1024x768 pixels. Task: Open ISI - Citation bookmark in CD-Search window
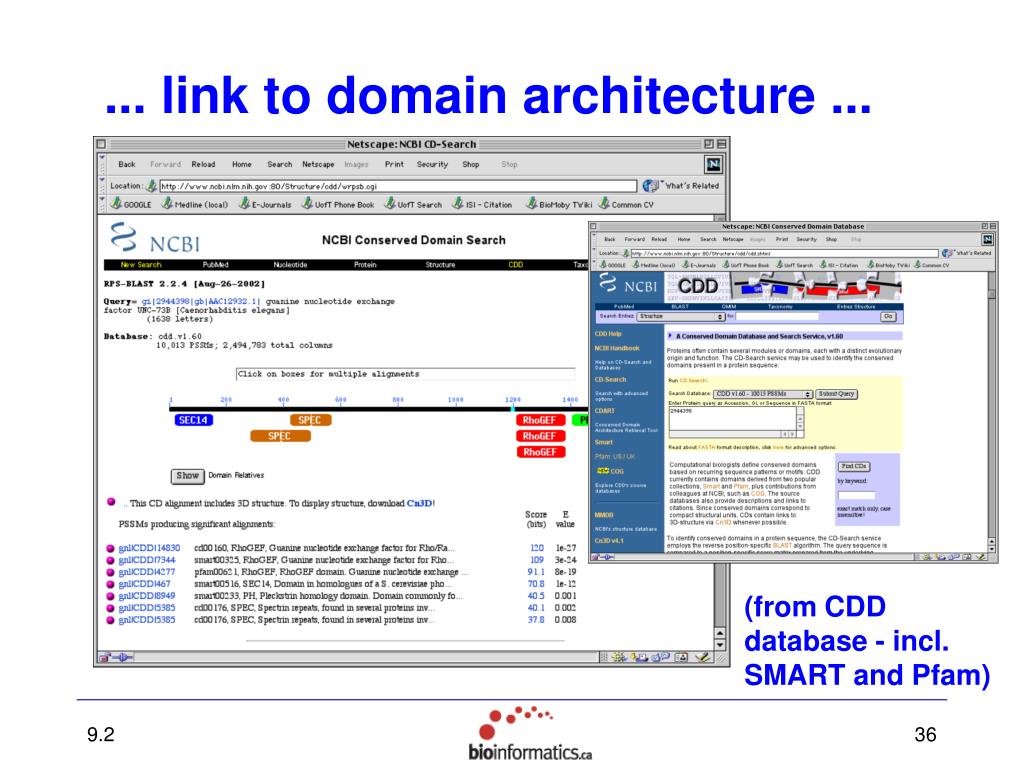(x=483, y=204)
